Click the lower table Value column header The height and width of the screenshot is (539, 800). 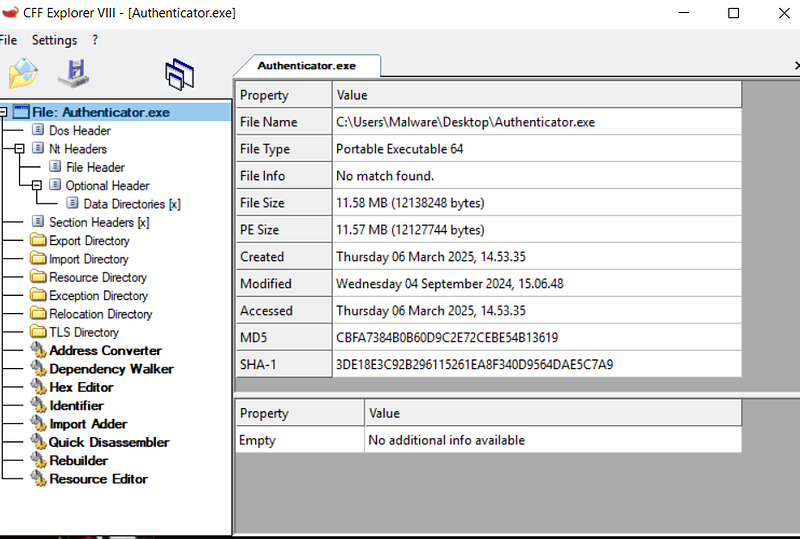click(554, 413)
